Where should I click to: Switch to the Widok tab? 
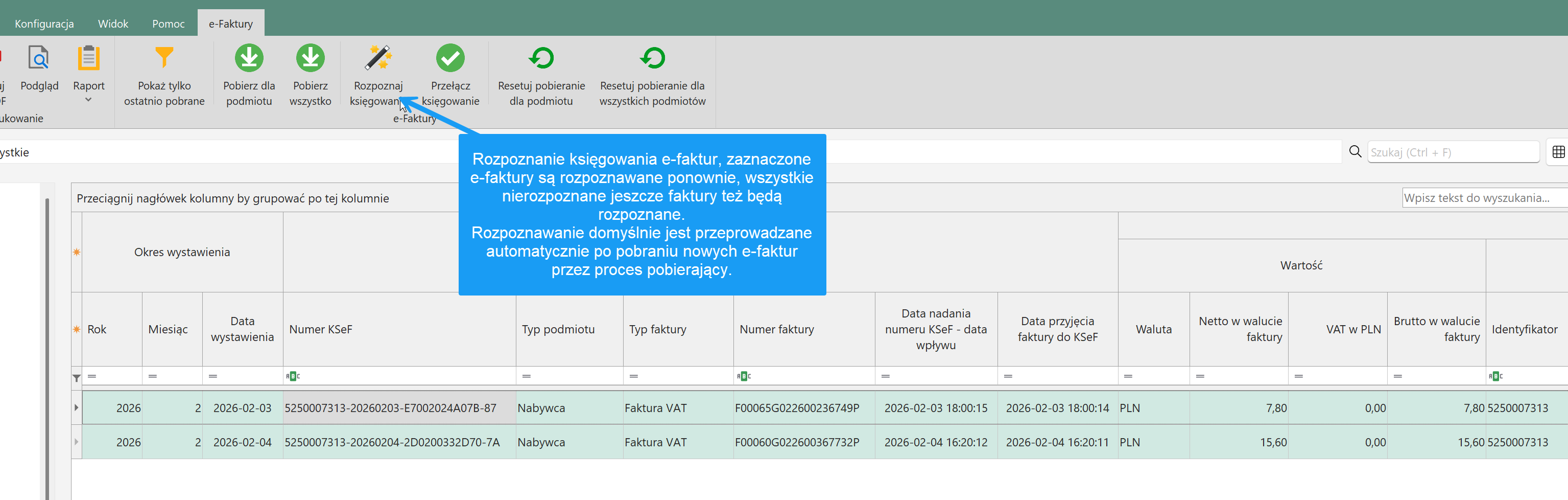tap(112, 24)
